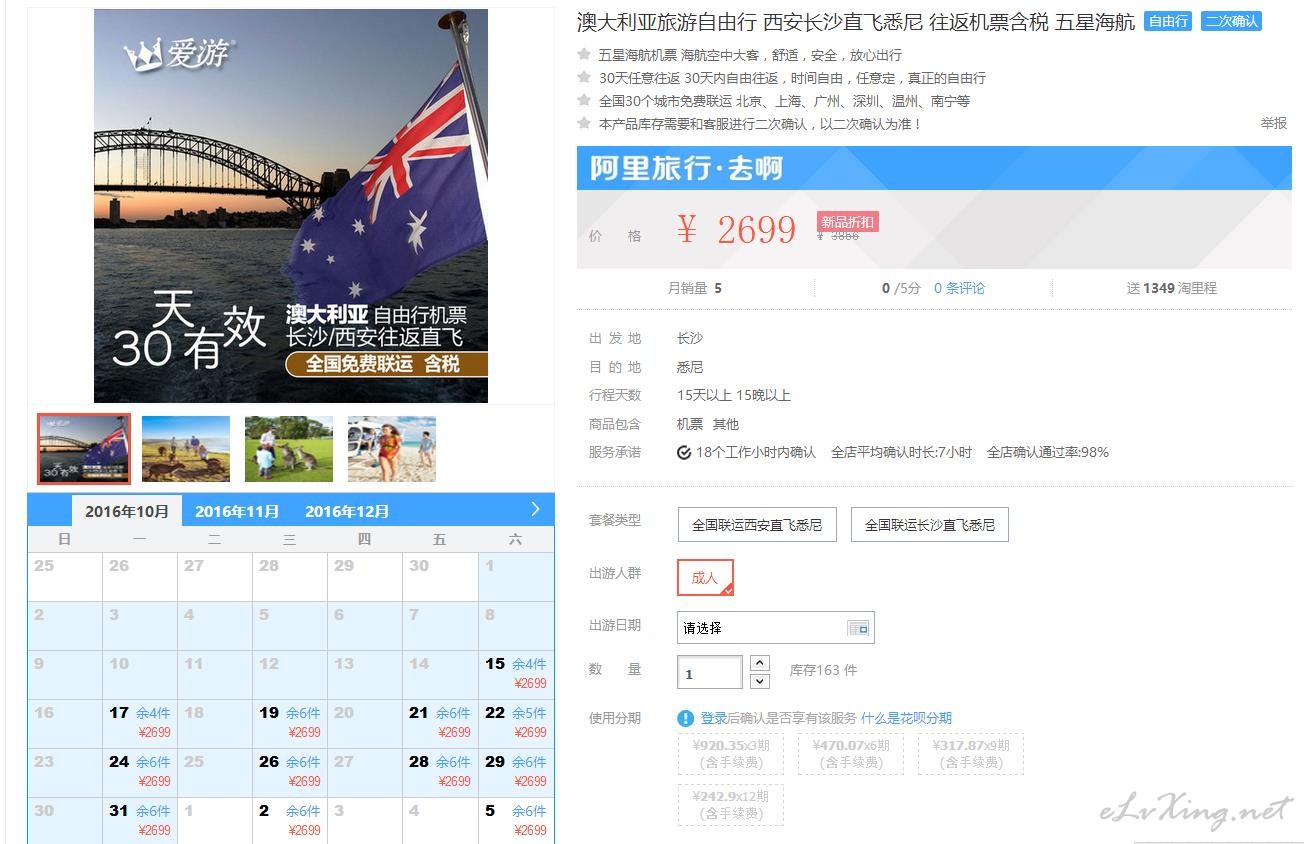Screen dimensions: 1304x844
Task: Choose package 全国联运西安直飞悉尼
Action: tap(757, 525)
